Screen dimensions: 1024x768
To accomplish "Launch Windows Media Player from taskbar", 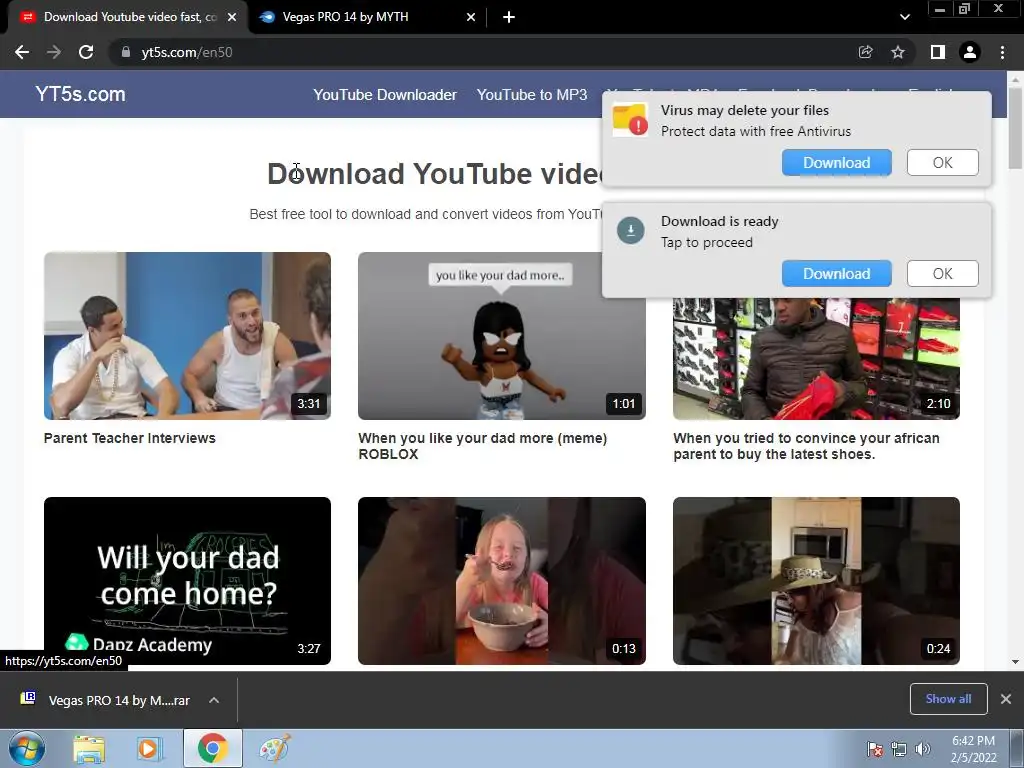I will coord(150,749).
